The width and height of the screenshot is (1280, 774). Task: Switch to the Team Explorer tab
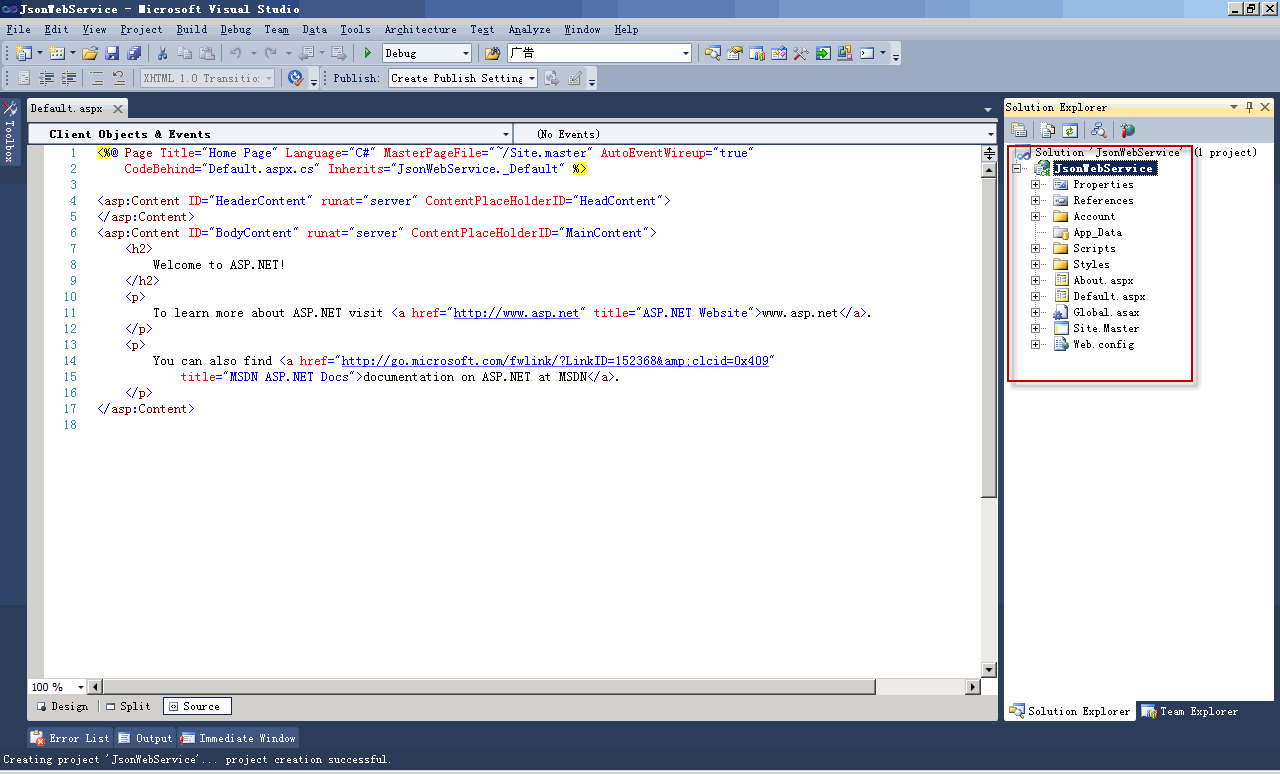point(1190,711)
